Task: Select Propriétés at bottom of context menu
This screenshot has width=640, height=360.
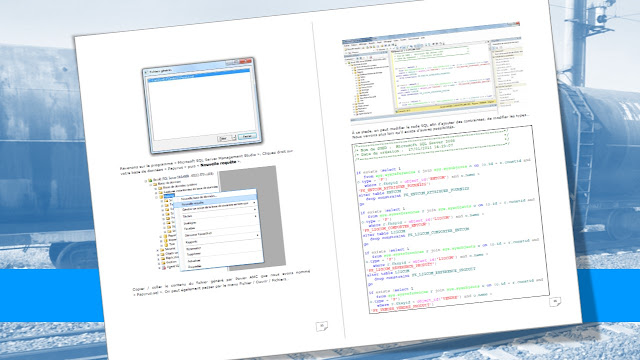Action: point(194,266)
